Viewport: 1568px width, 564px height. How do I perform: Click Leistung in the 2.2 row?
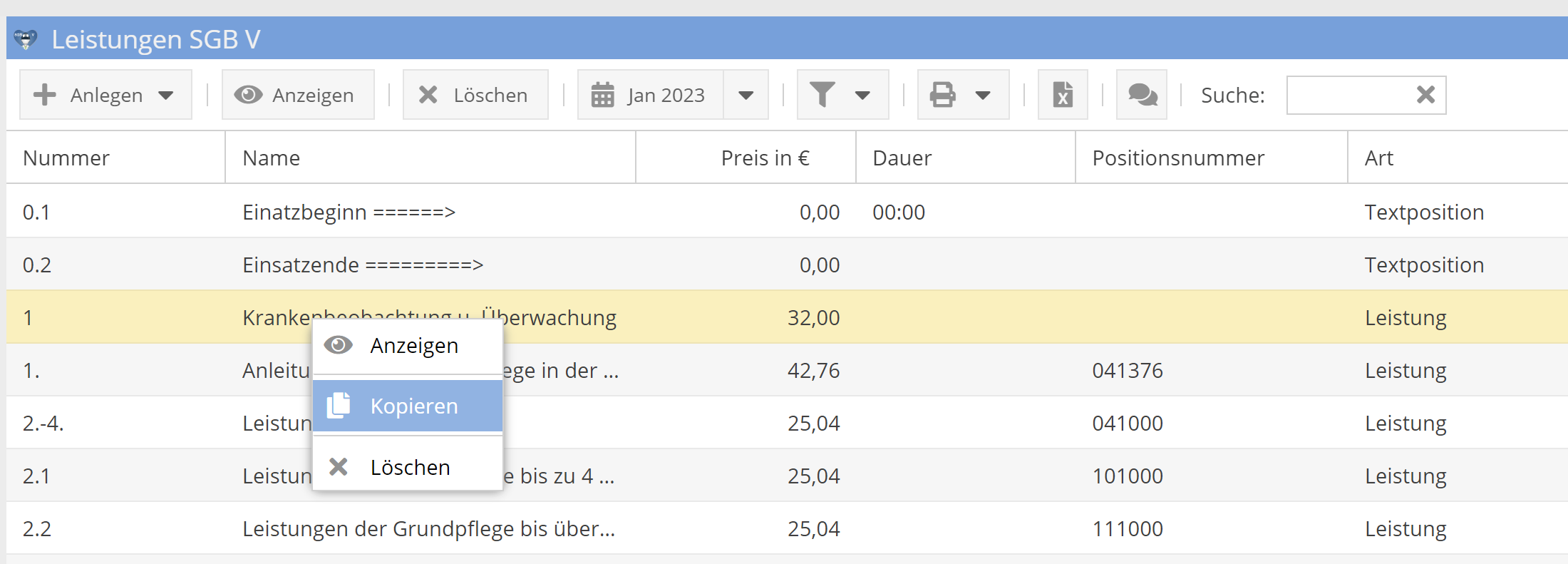[x=1405, y=528]
